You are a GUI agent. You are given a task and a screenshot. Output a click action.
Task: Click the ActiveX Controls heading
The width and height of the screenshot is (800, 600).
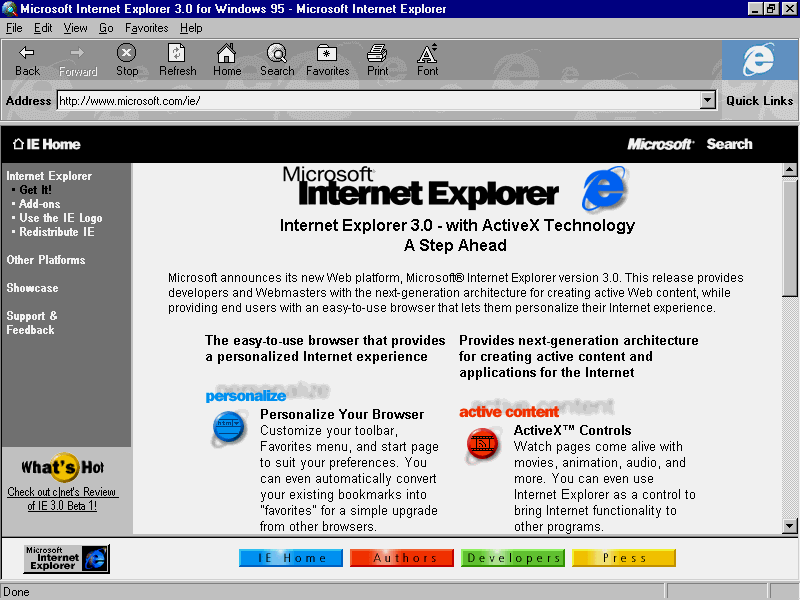pos(572,431)
